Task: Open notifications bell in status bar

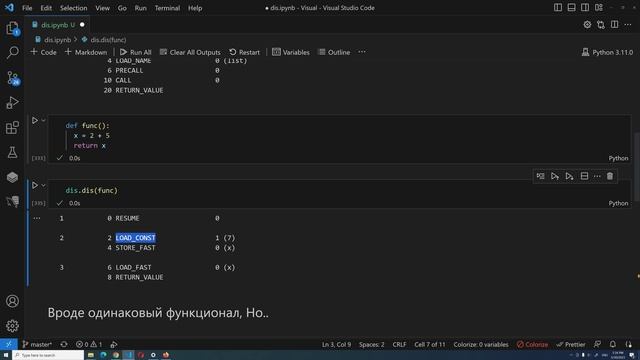Action: [613, 344]
